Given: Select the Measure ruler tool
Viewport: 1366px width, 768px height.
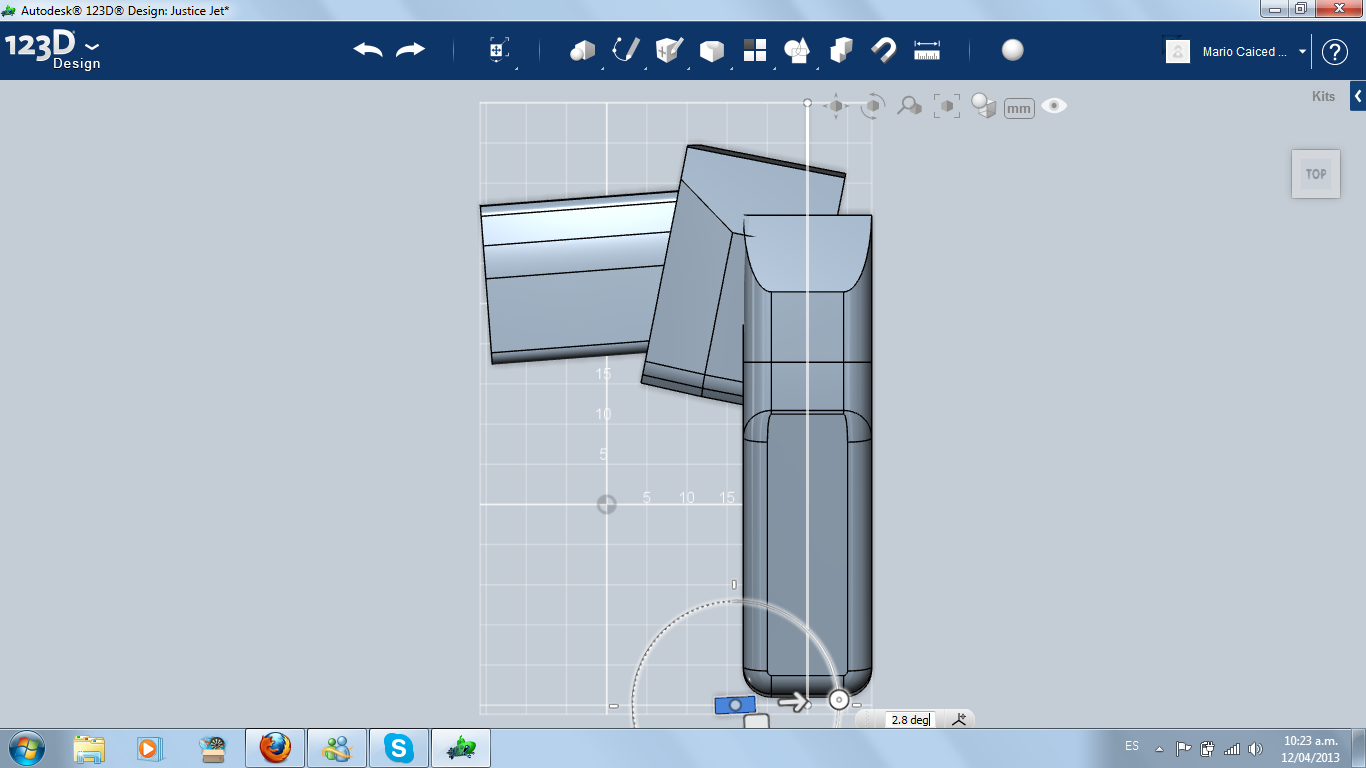Looking at the screenshot, I should click(927, 50).
